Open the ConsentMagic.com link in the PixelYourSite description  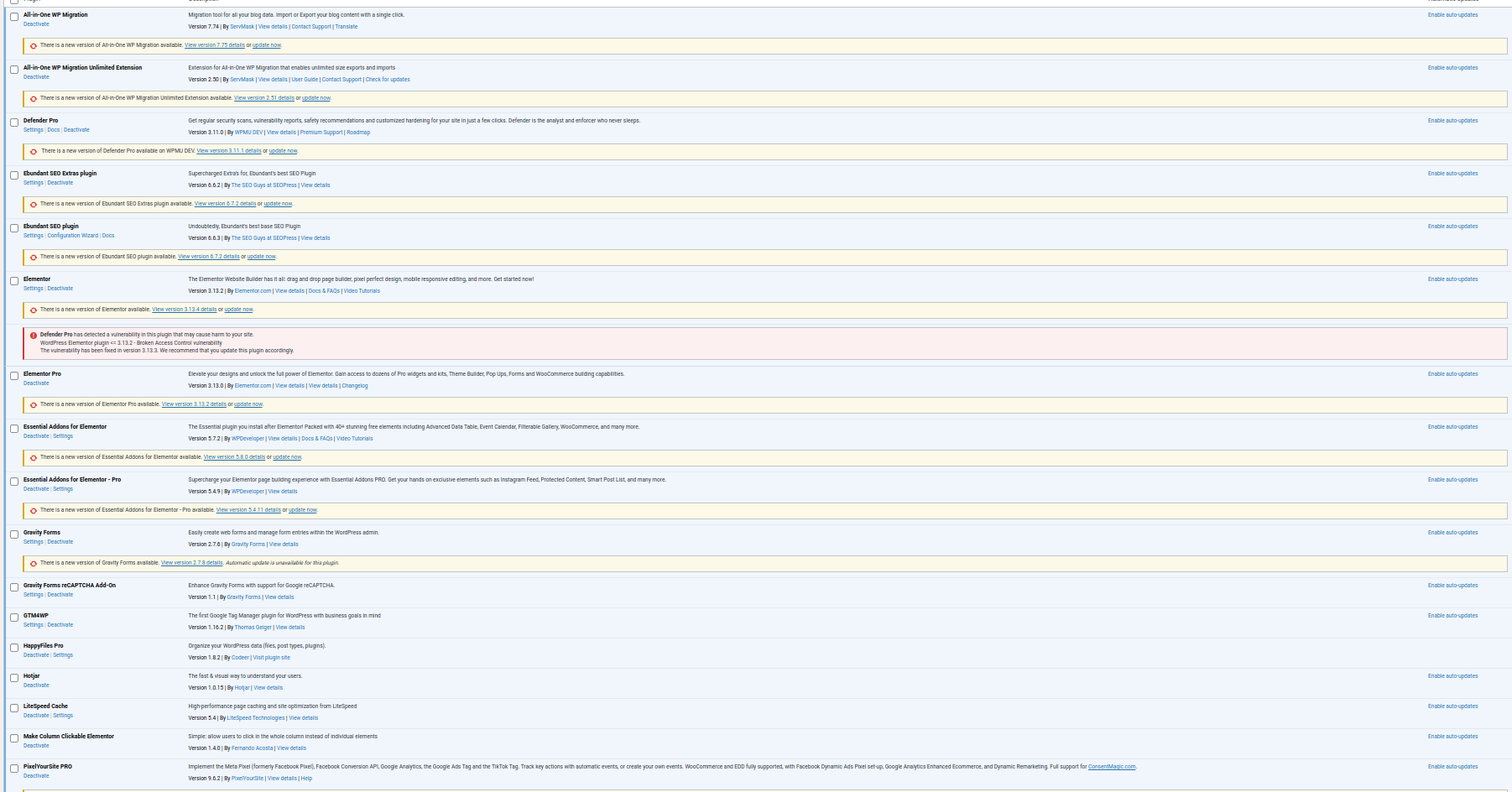[1111, 767]
